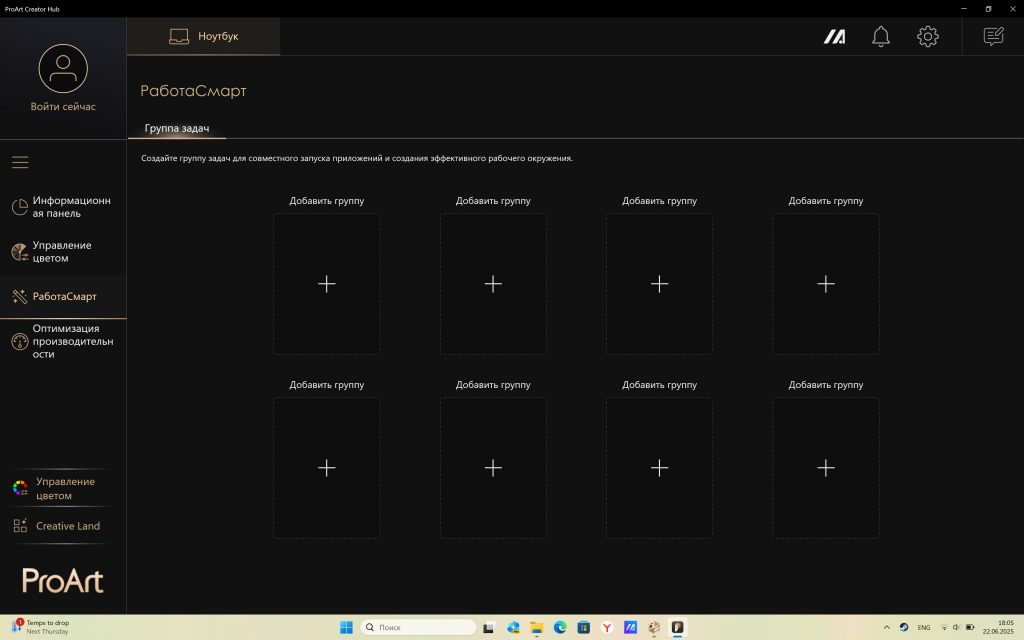The width and height of the screenshot is (1024, 640).
Task: Open Microsoft Store from the taskbar
Action: pos(583,628)
